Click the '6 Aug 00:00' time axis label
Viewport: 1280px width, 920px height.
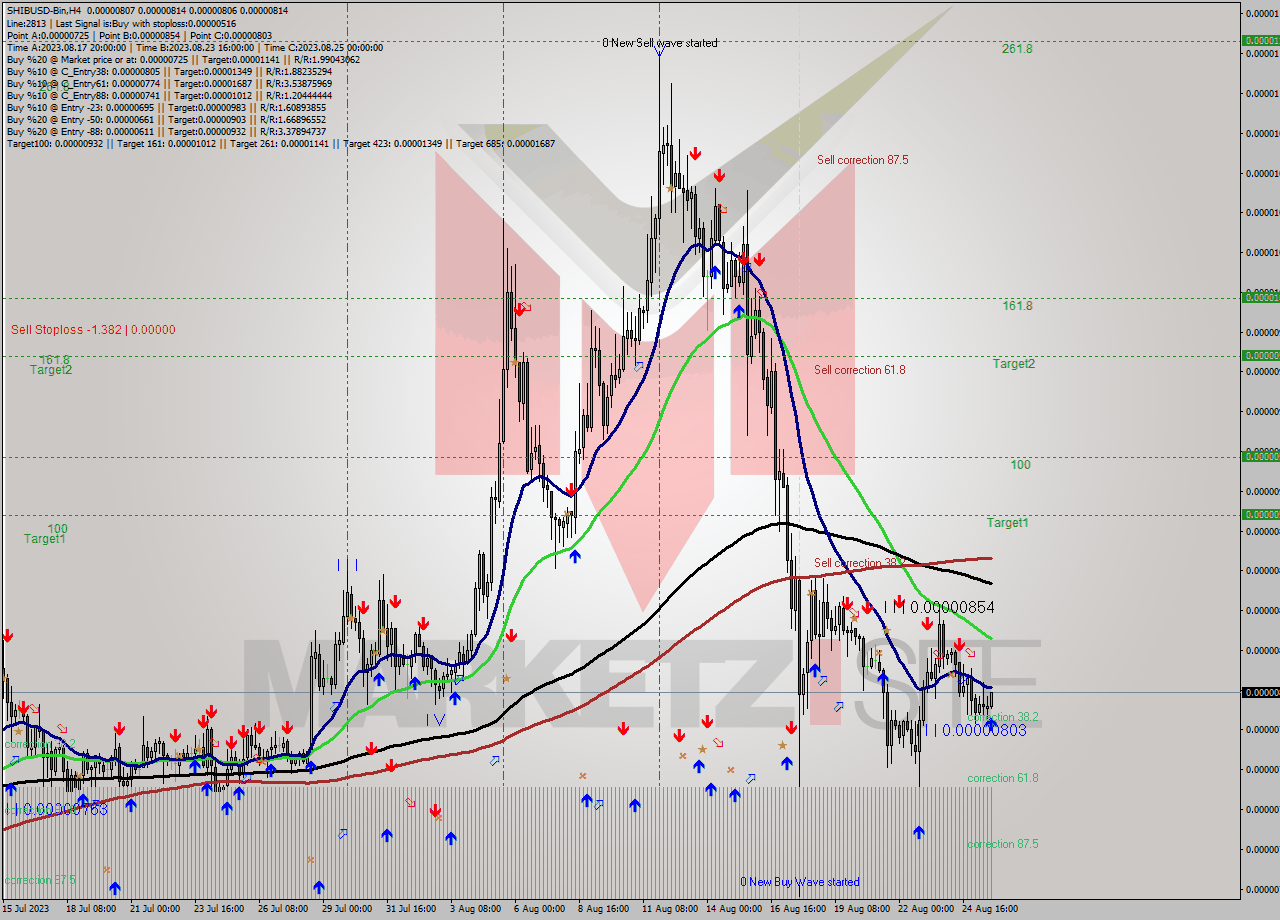(x=540, y=909)
